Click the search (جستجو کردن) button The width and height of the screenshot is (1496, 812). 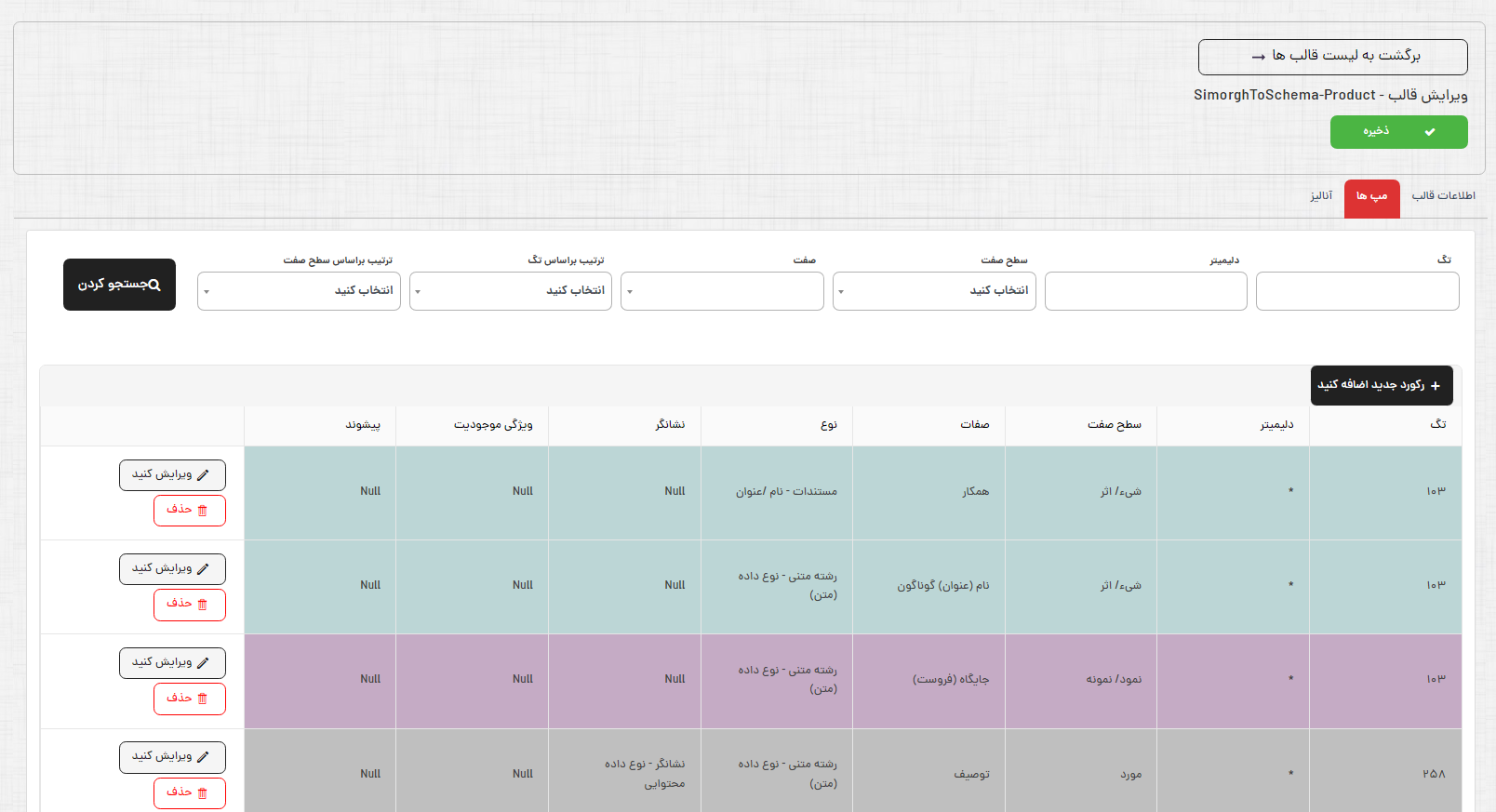[119, 285]
